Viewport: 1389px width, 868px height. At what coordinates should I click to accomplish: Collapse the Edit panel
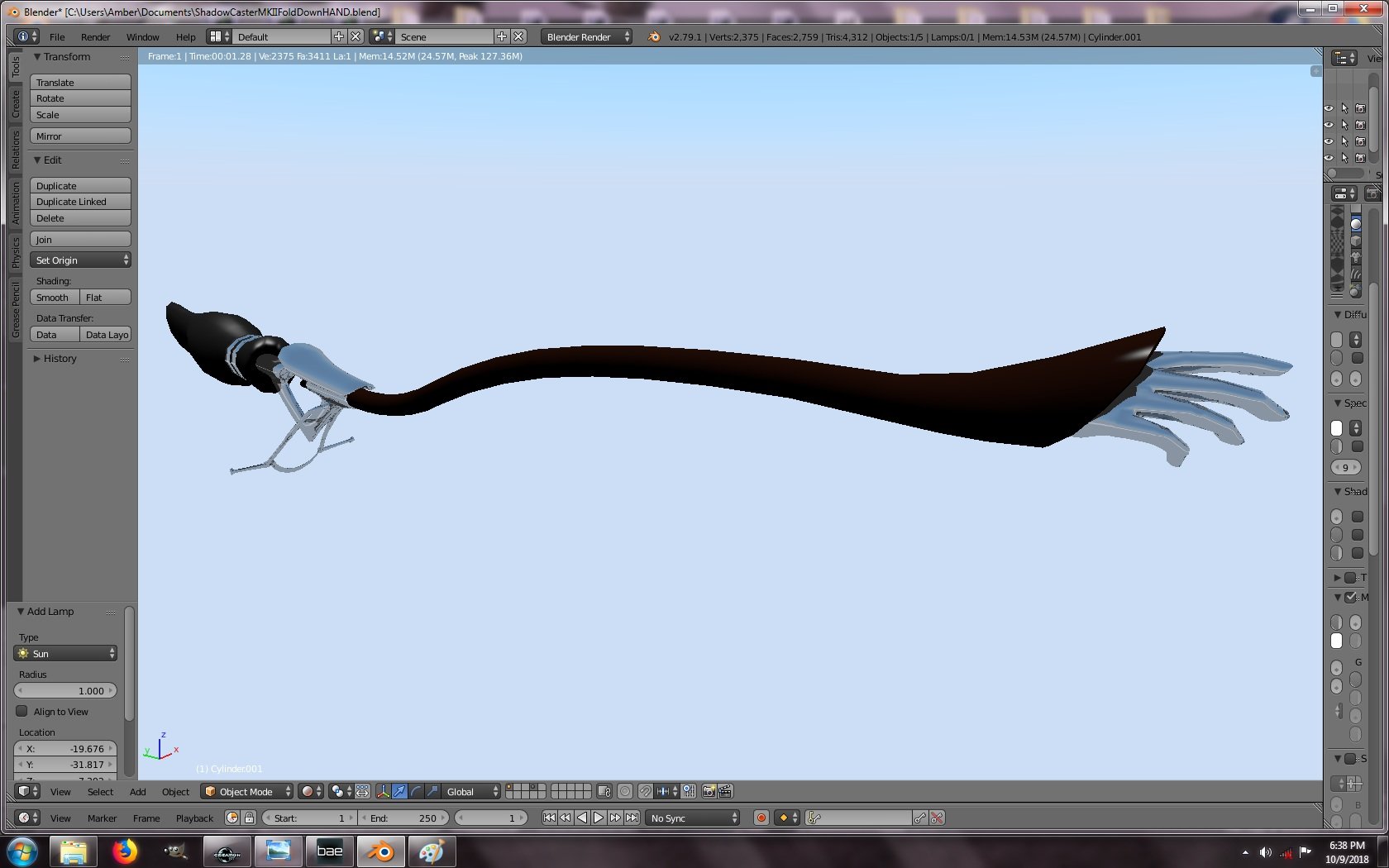[37, 160]
